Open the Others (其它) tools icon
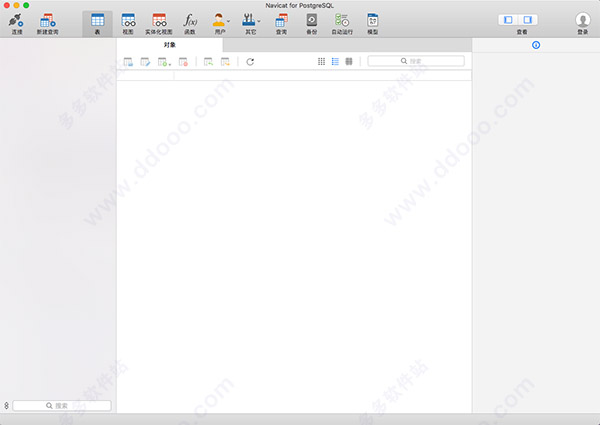600x425 pixels. point(249,20)
